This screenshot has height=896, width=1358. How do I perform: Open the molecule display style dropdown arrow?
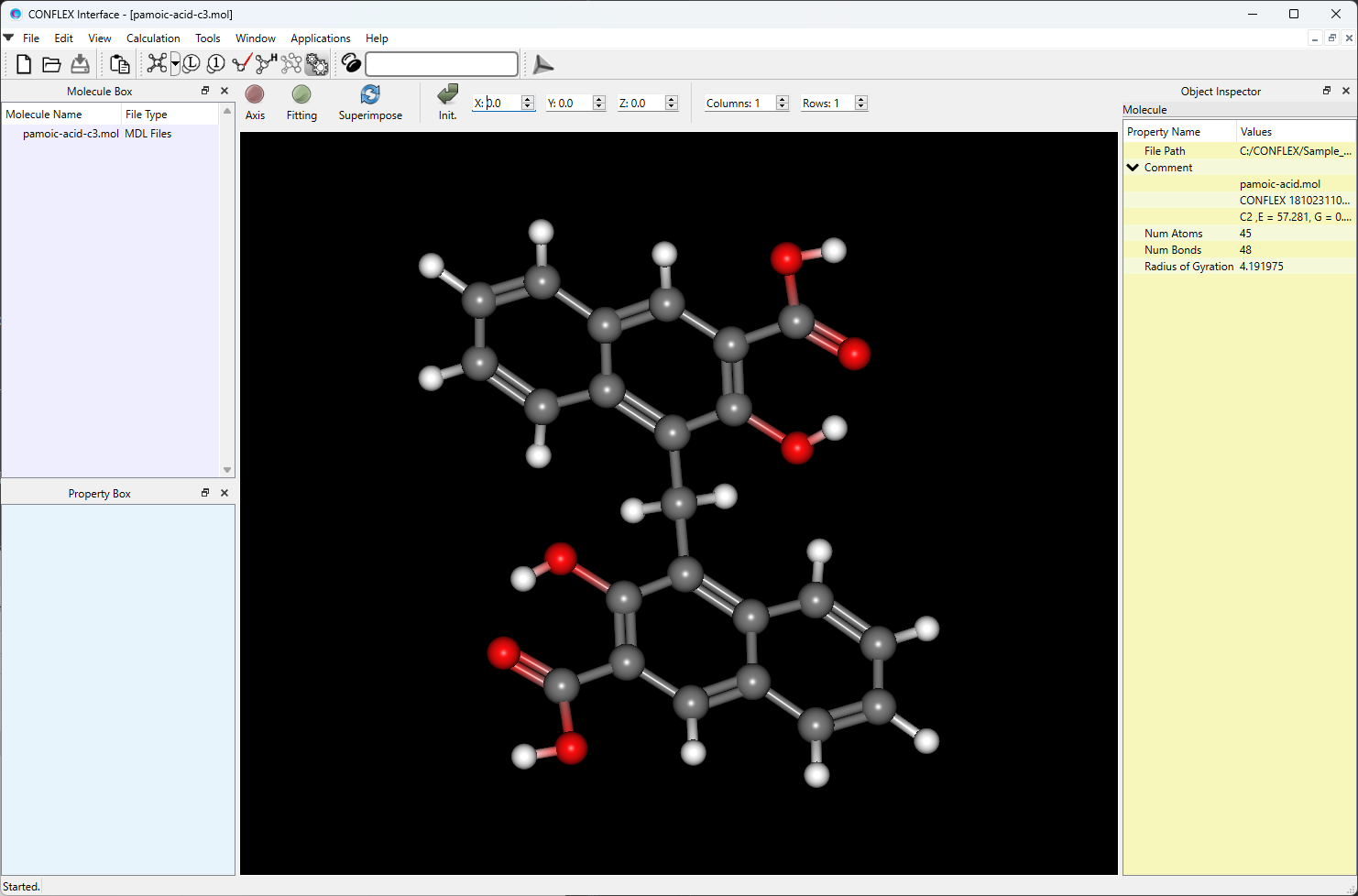(175, 64)
